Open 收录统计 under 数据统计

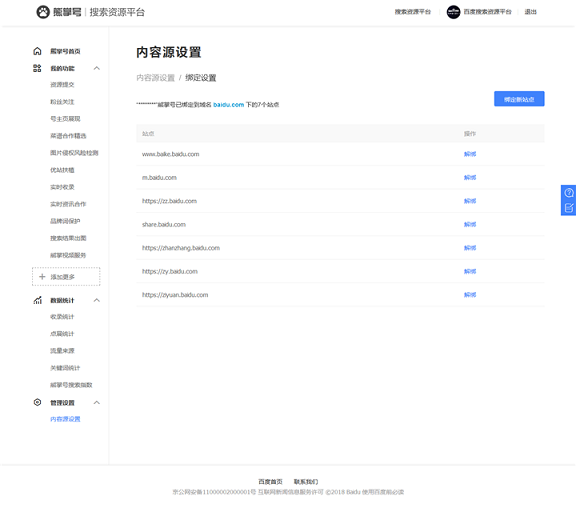62,317
